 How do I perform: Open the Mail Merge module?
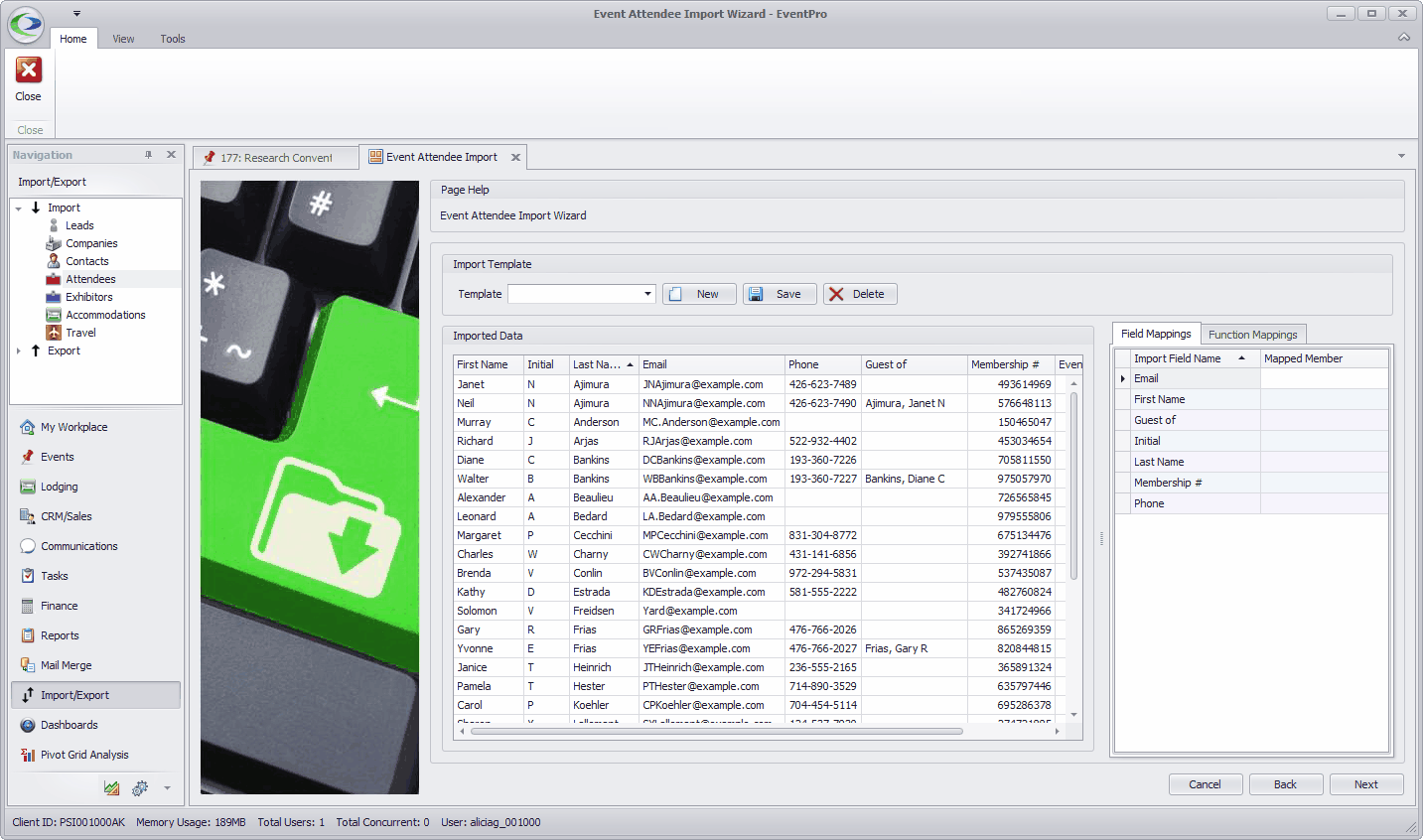click(x=95, y=665)
